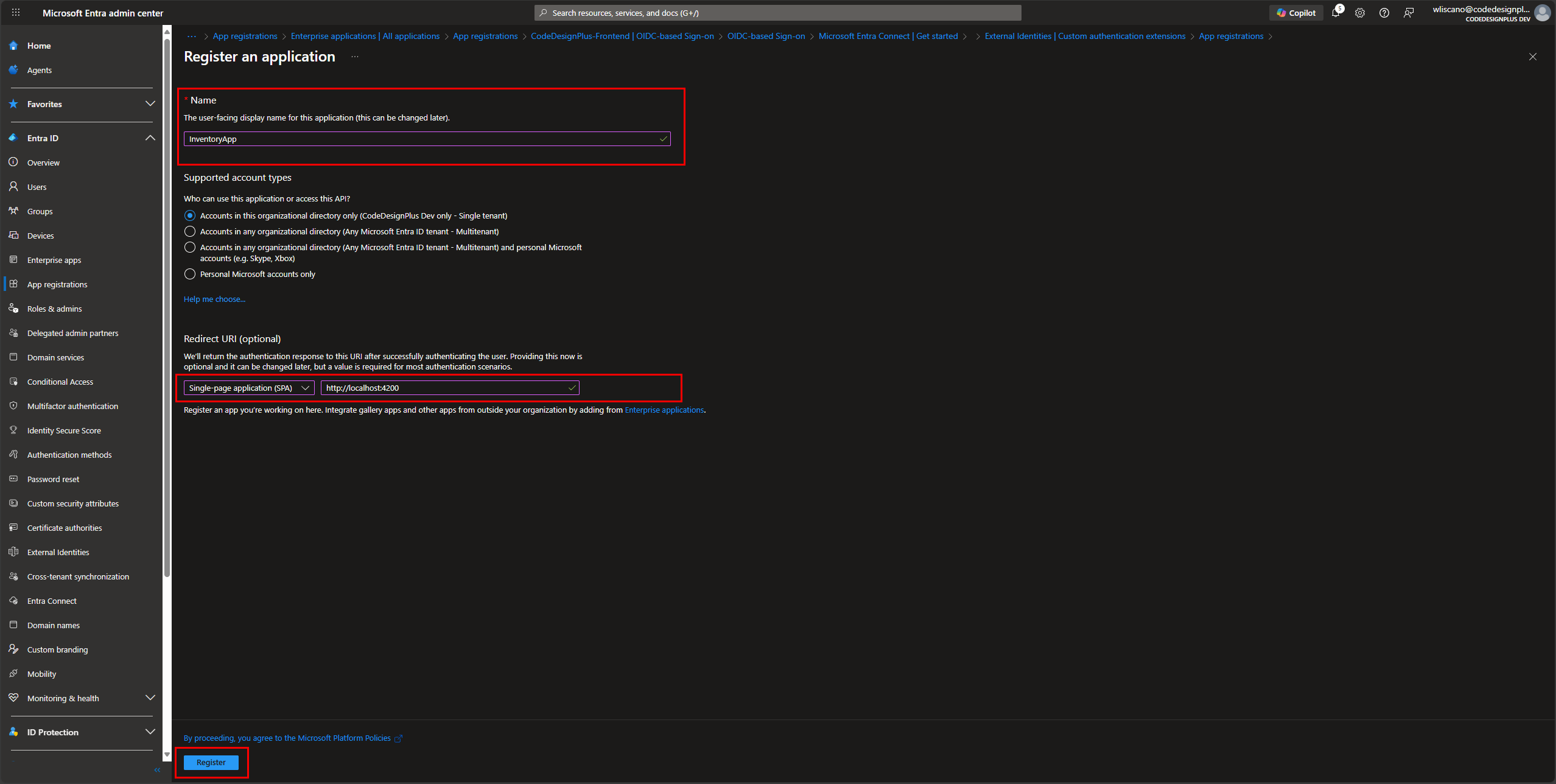Select Multitenant organizational directory option
This screenshot has height=784, width=1556.
tap(190, 231)
